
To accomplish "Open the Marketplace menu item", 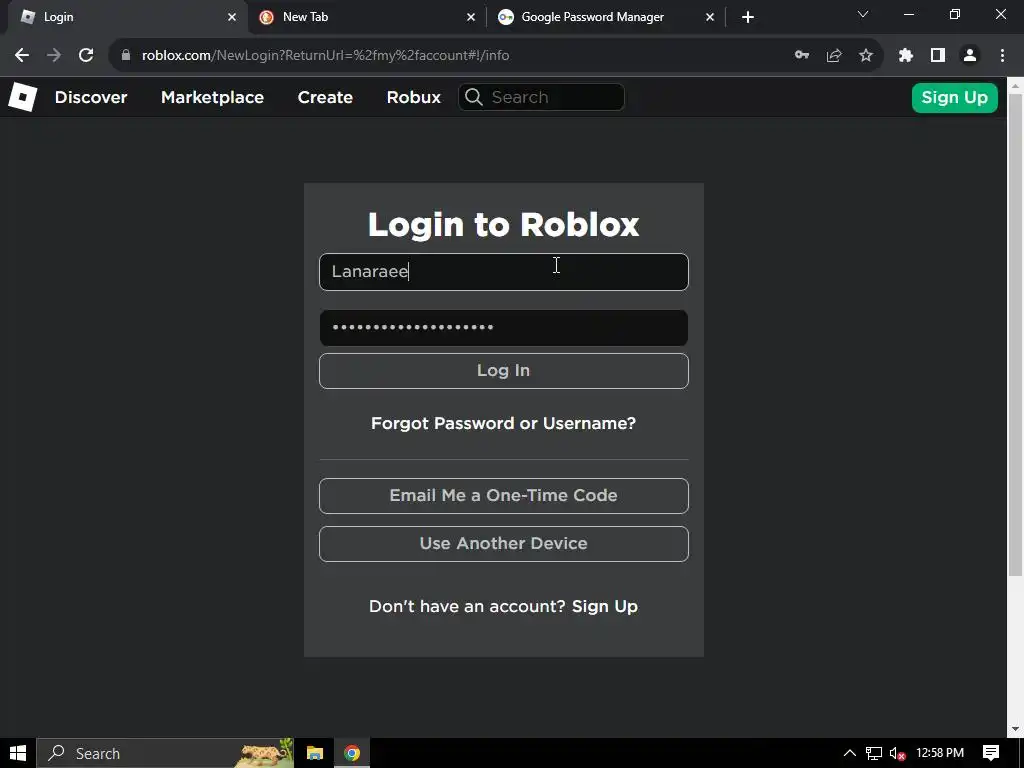I will coord(212,97).
